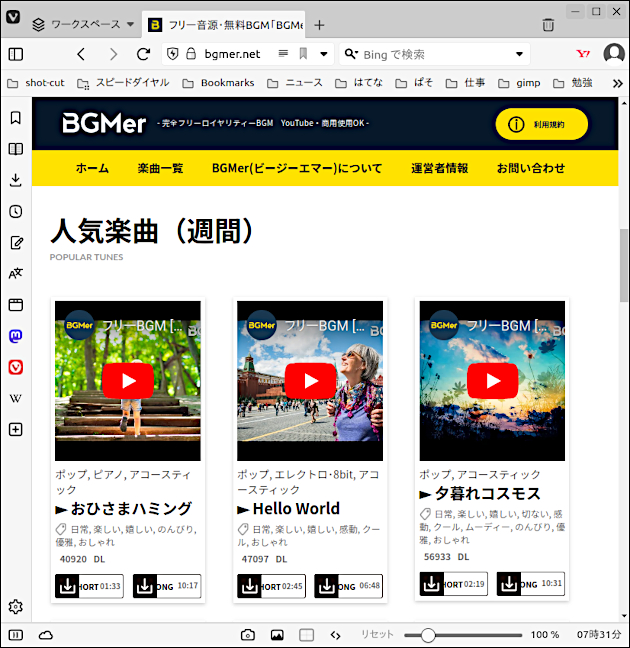Show more bookmarks with double chevron
630x648 pixels.
click(618, 83)
